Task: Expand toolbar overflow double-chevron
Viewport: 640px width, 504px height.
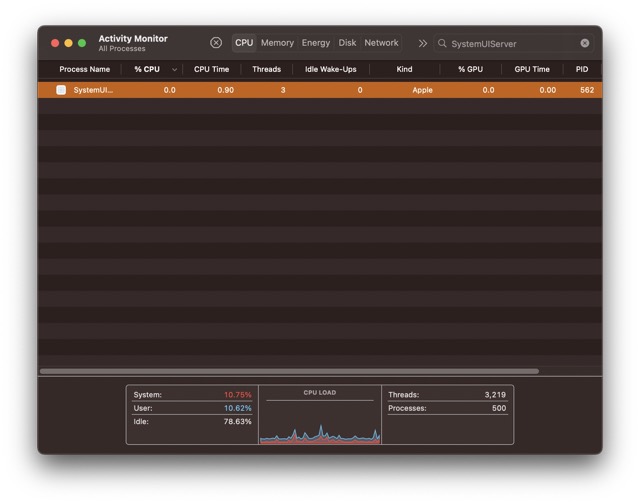Action: coord(422,44)
